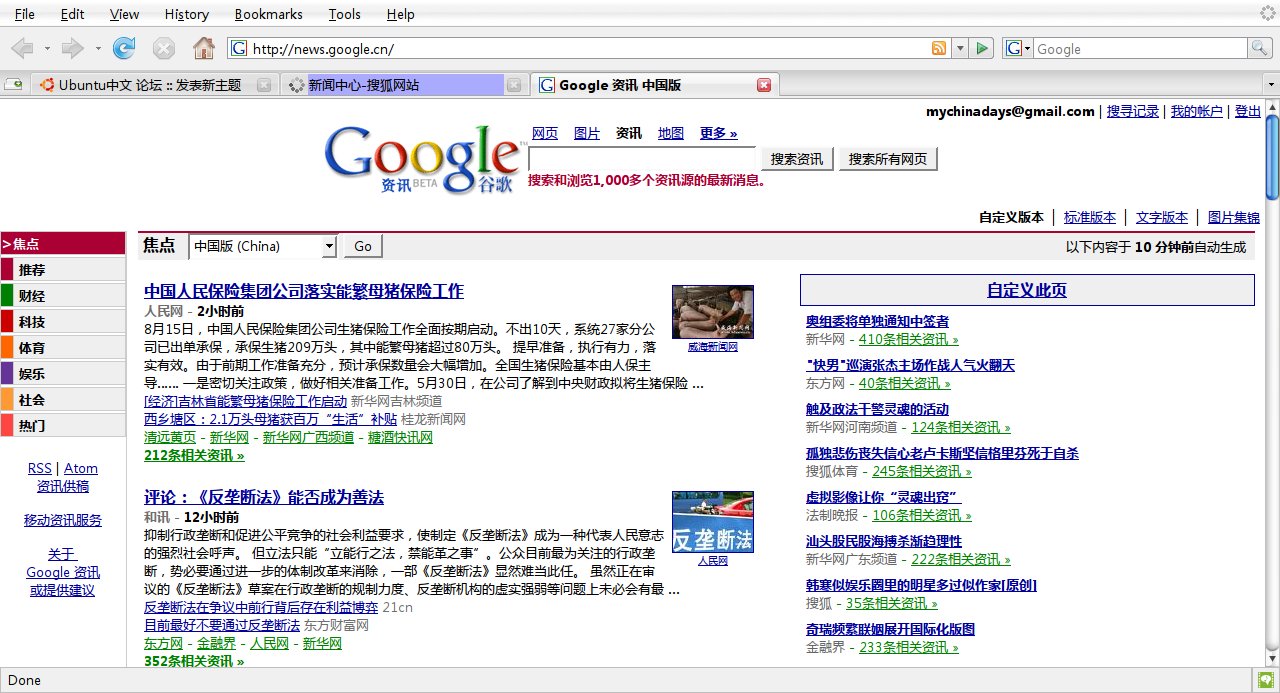
Task: Open the 中国版 (China) edition dropdown
Action: [264, 246]
